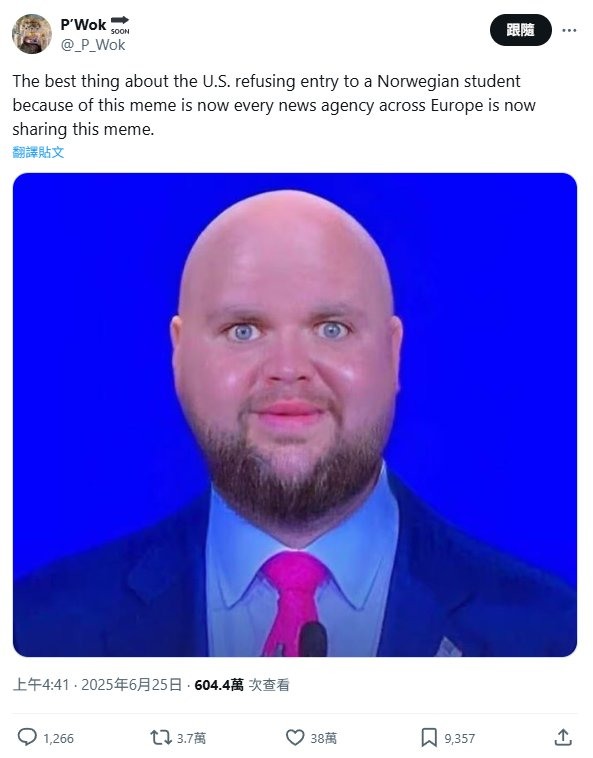Click the 跟隨 follow button

pos(521,30)
